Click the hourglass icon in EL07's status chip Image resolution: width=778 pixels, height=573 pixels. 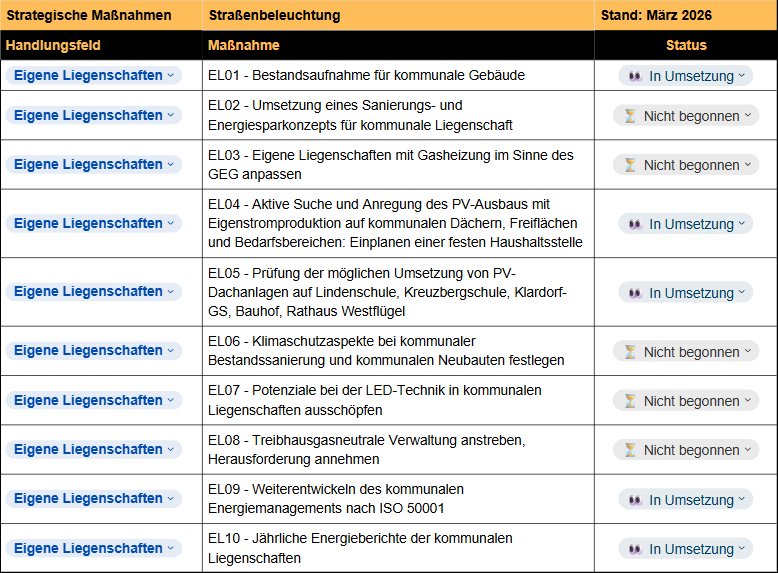(x=629, y=401)
